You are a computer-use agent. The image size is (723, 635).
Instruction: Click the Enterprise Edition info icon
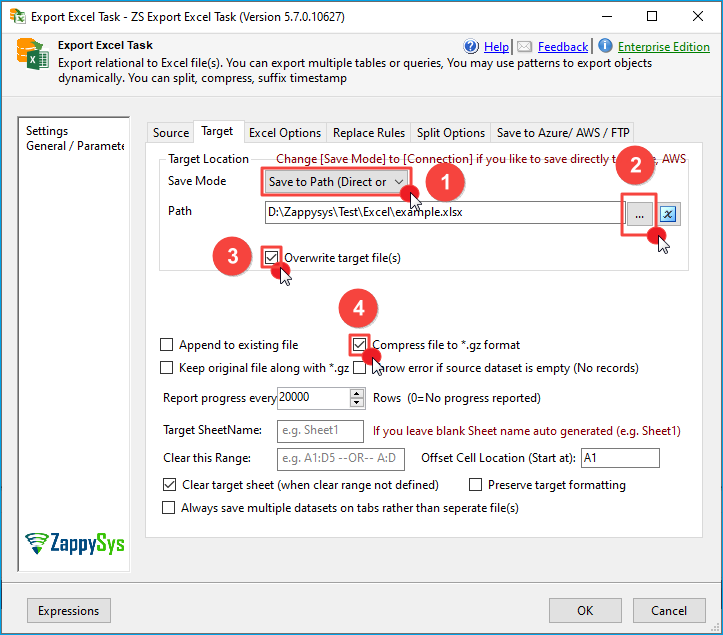pos(605,47)
